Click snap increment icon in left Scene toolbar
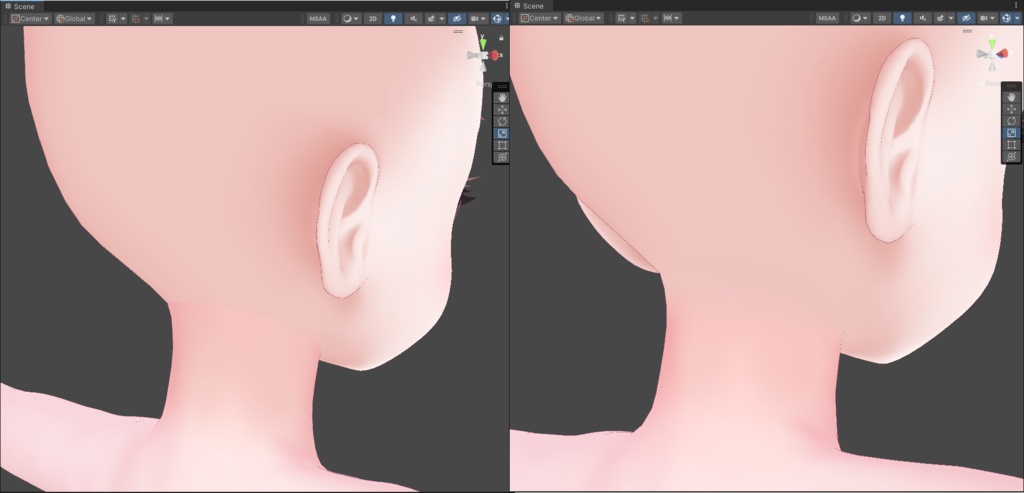Image resolution: width=1024 pixels, height=493 pixels. pos(158,18)
